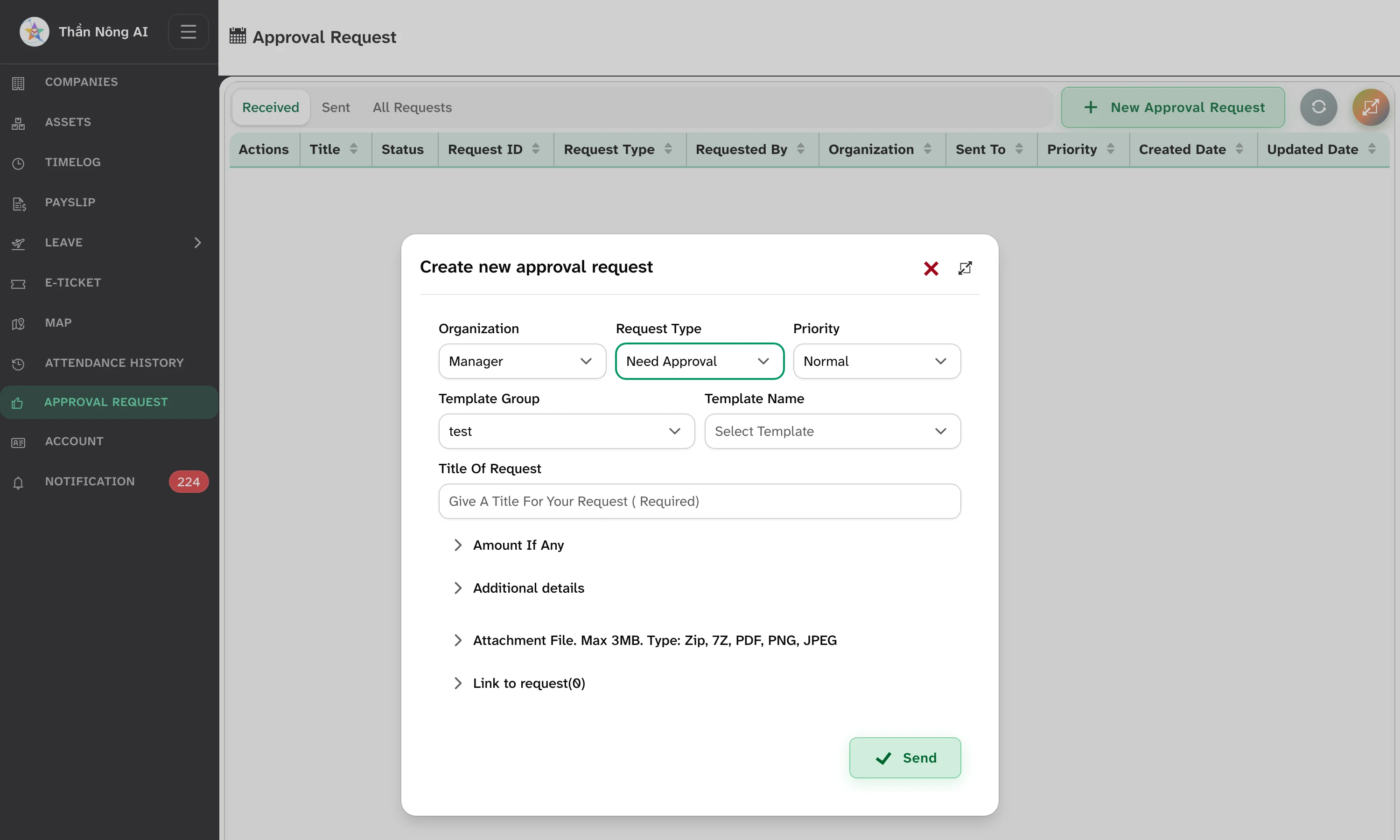Expand the Leave submenu chevron
Screen dimensions: 1400x840
(197, 243)
